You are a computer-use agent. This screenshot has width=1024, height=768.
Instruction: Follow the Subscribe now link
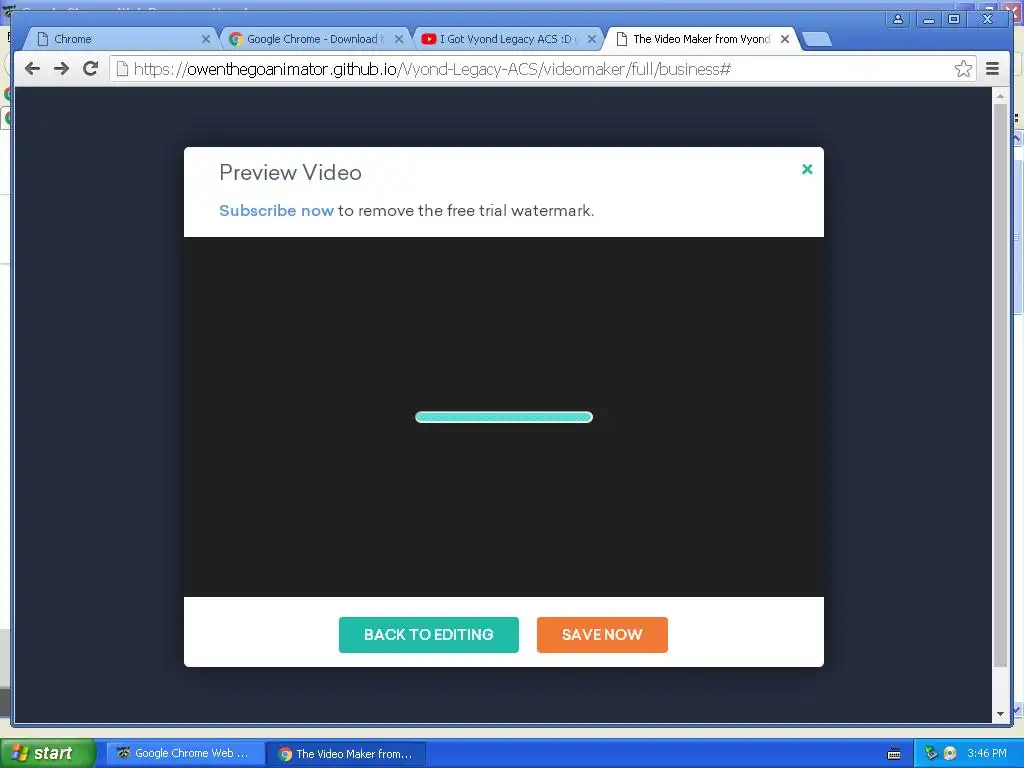click(x=276, y=210)
